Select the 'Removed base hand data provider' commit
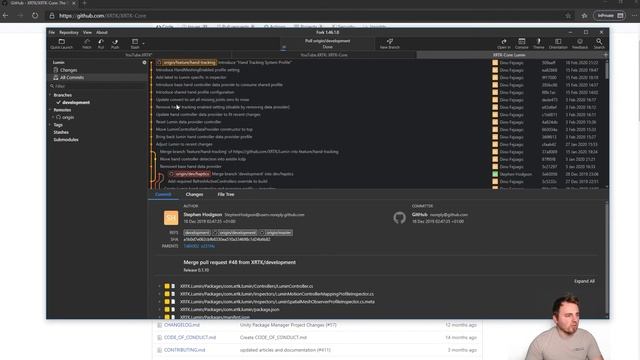640x360 pixels. click(191, 167)
